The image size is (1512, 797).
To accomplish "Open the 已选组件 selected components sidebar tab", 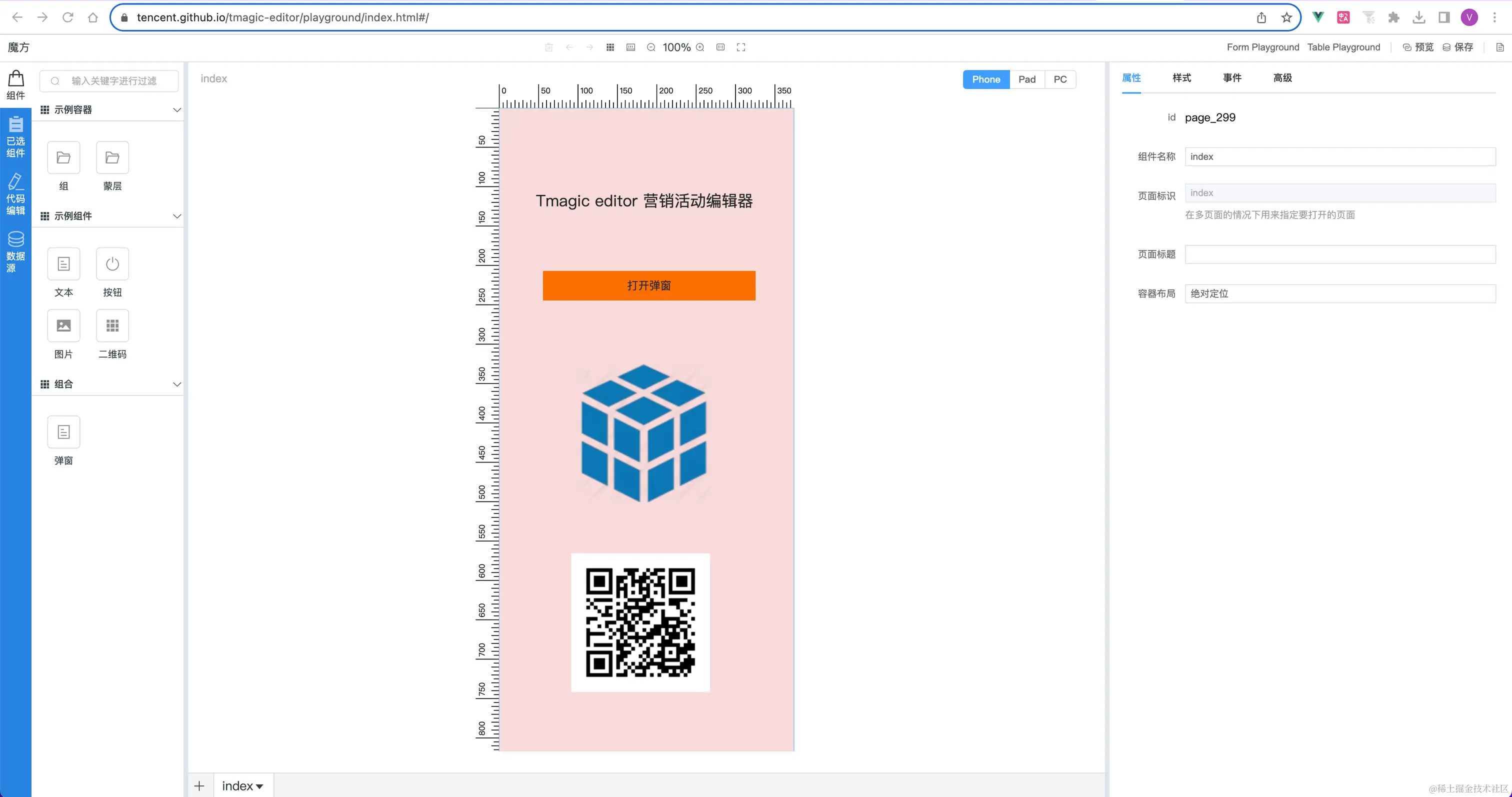I will [x=16, y=136].
